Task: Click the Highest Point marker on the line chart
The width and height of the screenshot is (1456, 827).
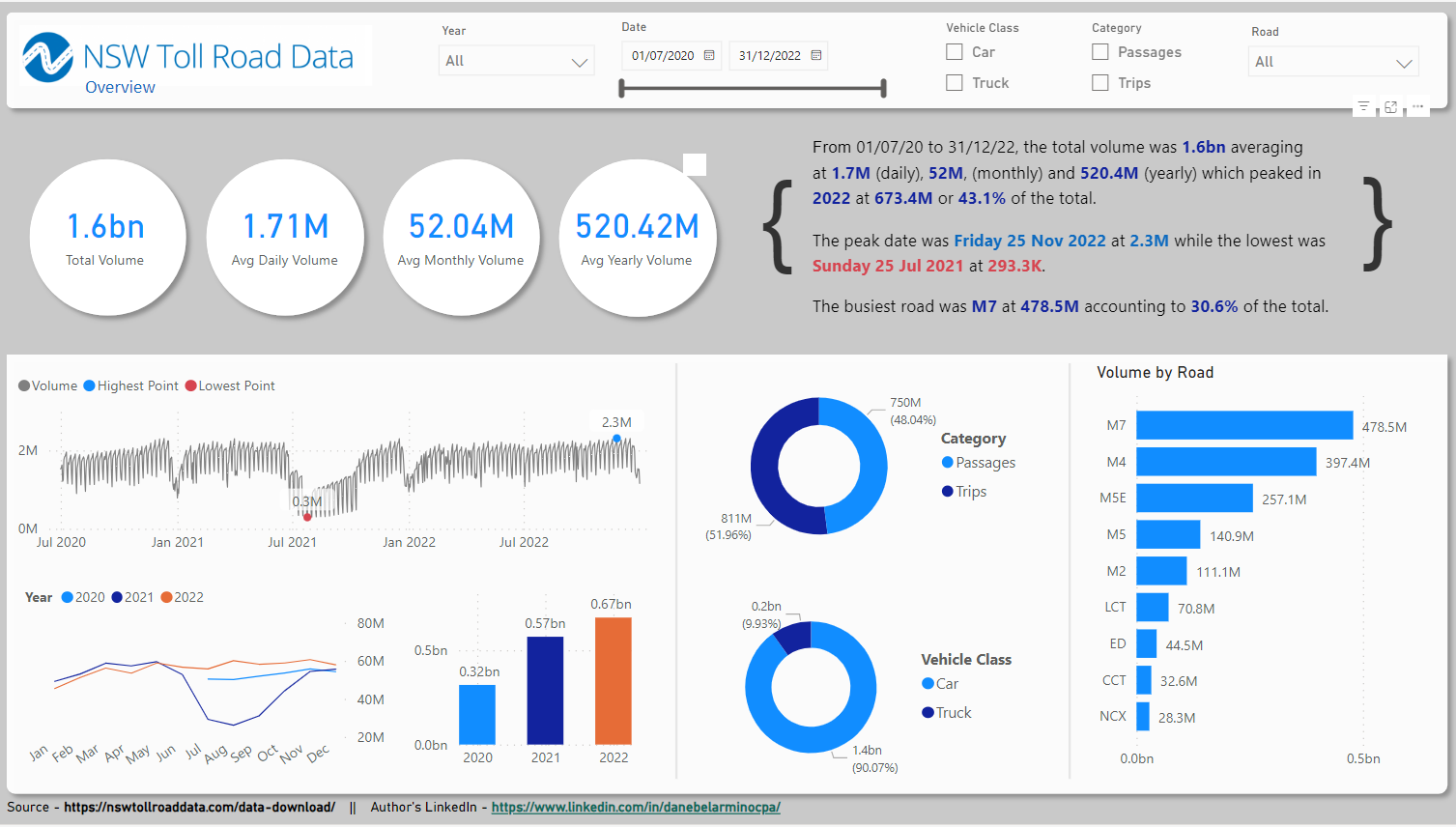Action: [616, 440]
